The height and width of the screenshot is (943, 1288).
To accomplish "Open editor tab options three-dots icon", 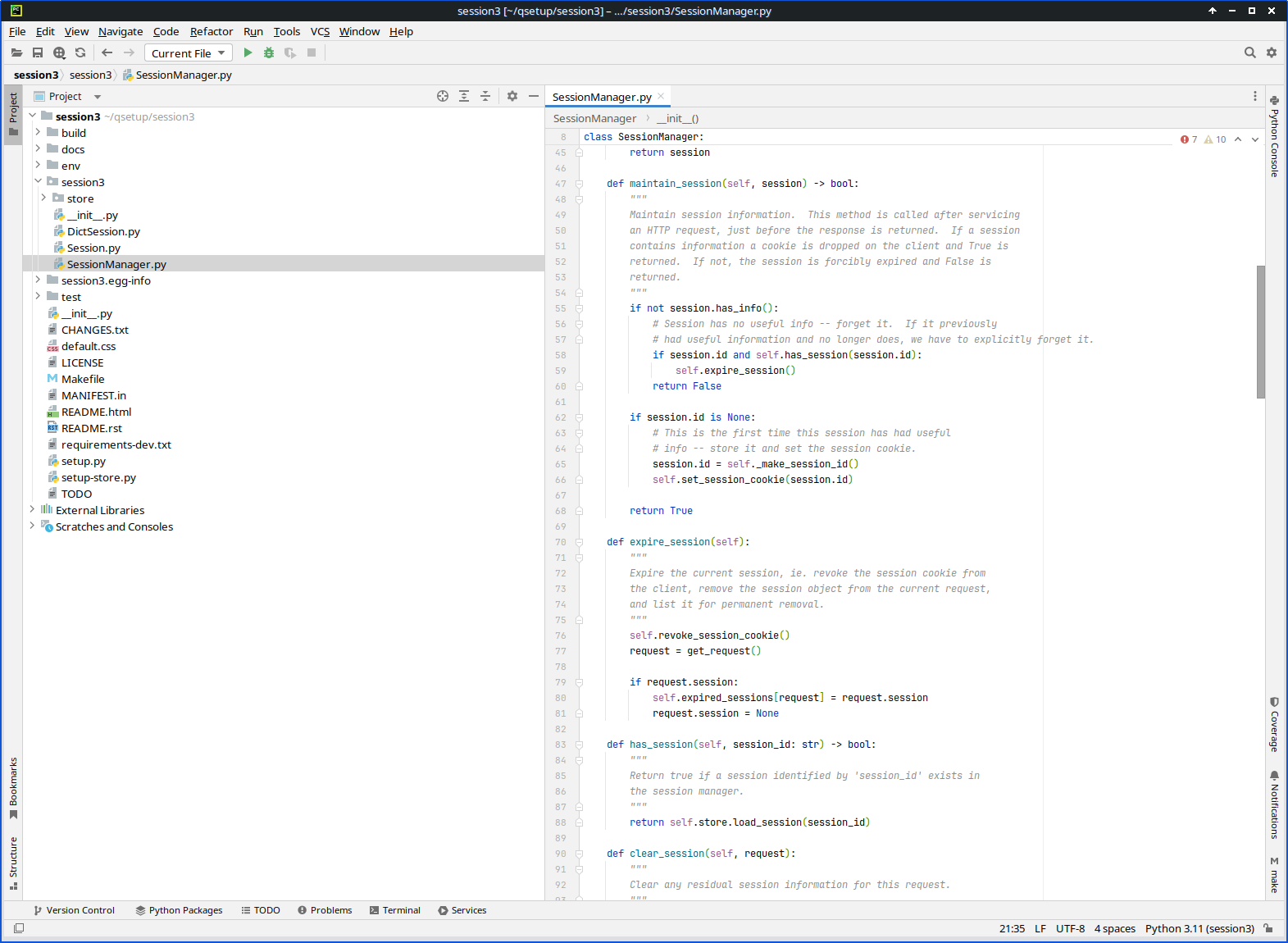I will 1254,97.
